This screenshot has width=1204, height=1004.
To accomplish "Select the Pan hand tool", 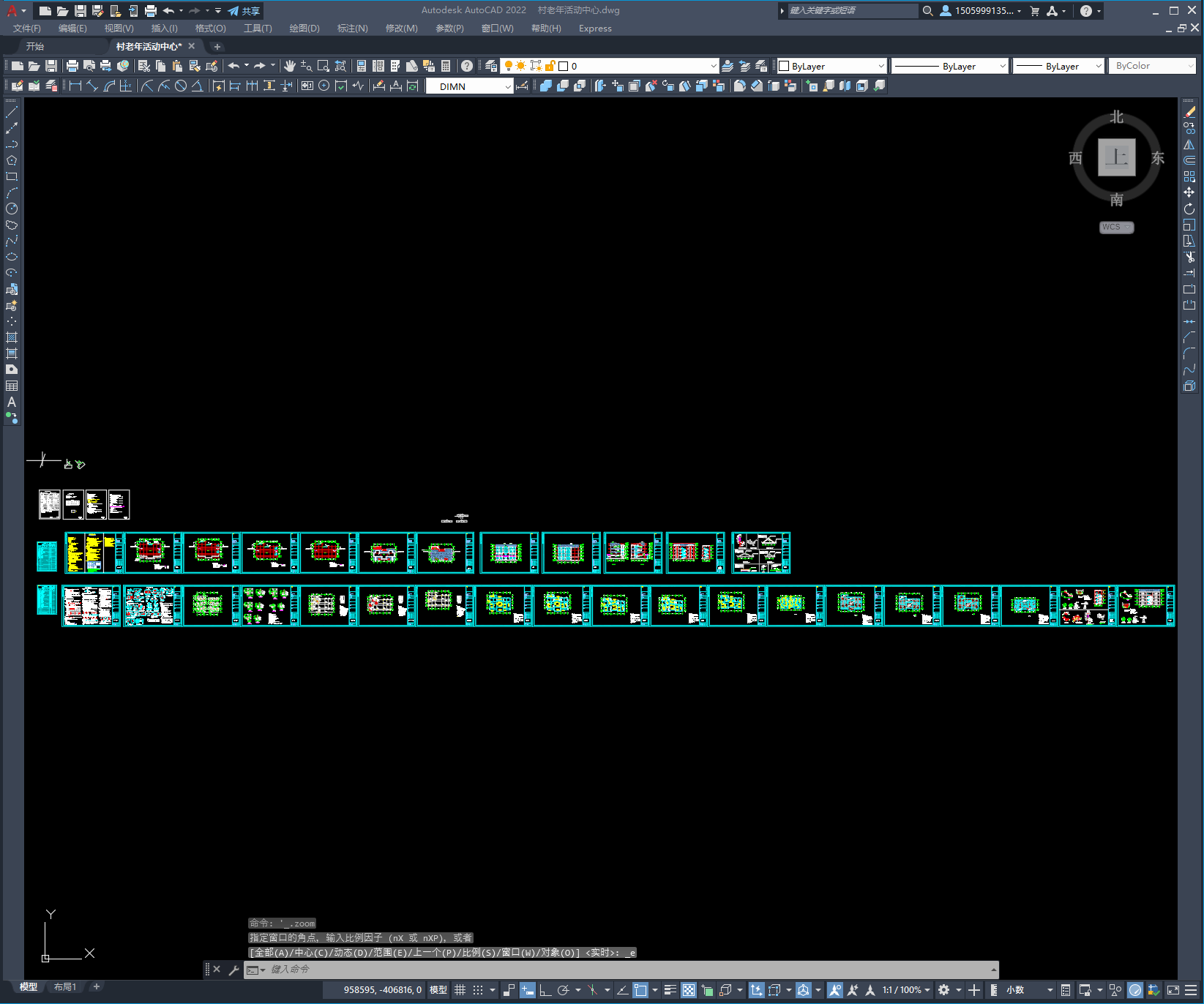I will [x=290, y=66].
